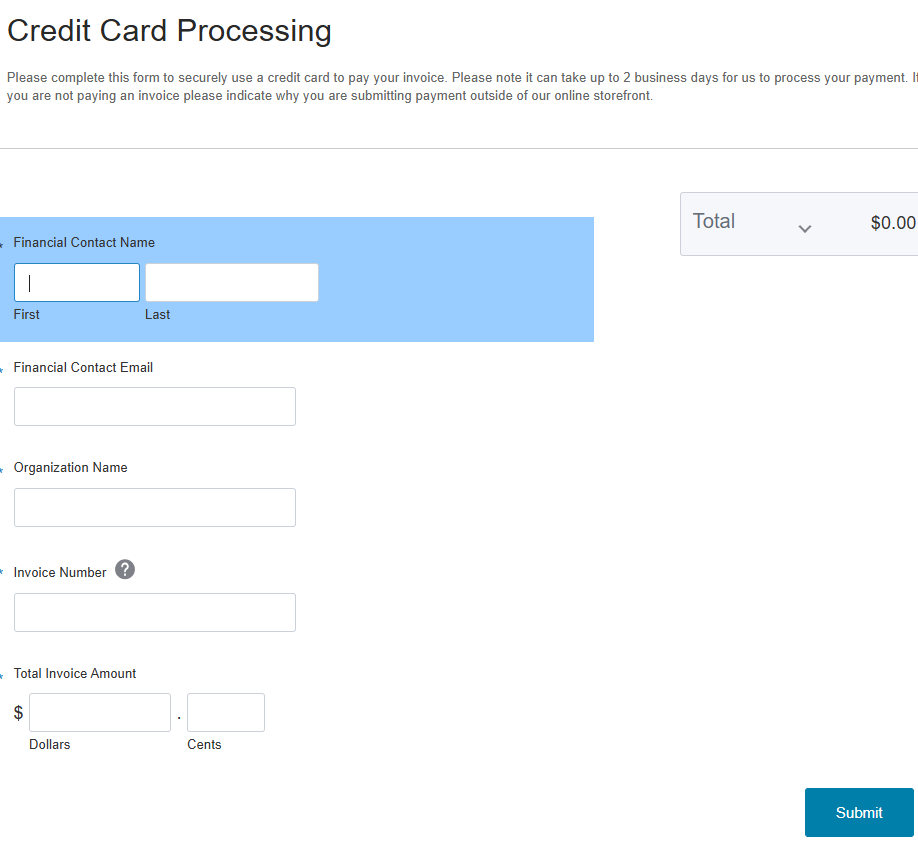Click the Financial Contact Email label

pos(83,368)
